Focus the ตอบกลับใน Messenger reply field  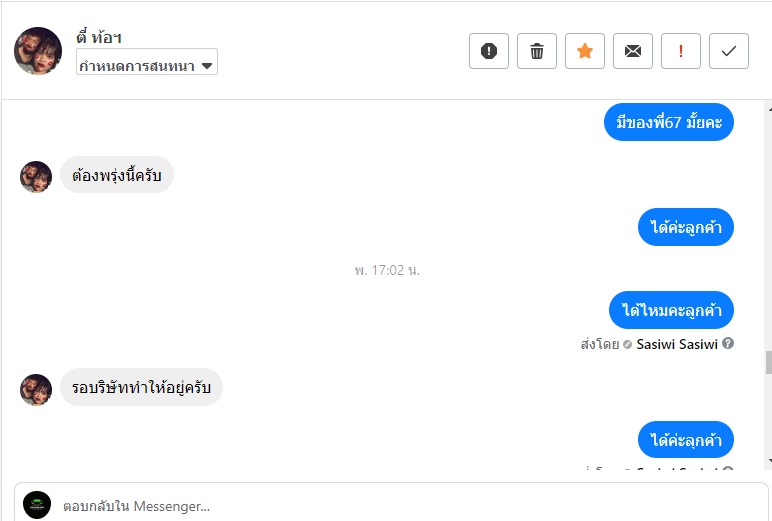click(x=400, y=505)
